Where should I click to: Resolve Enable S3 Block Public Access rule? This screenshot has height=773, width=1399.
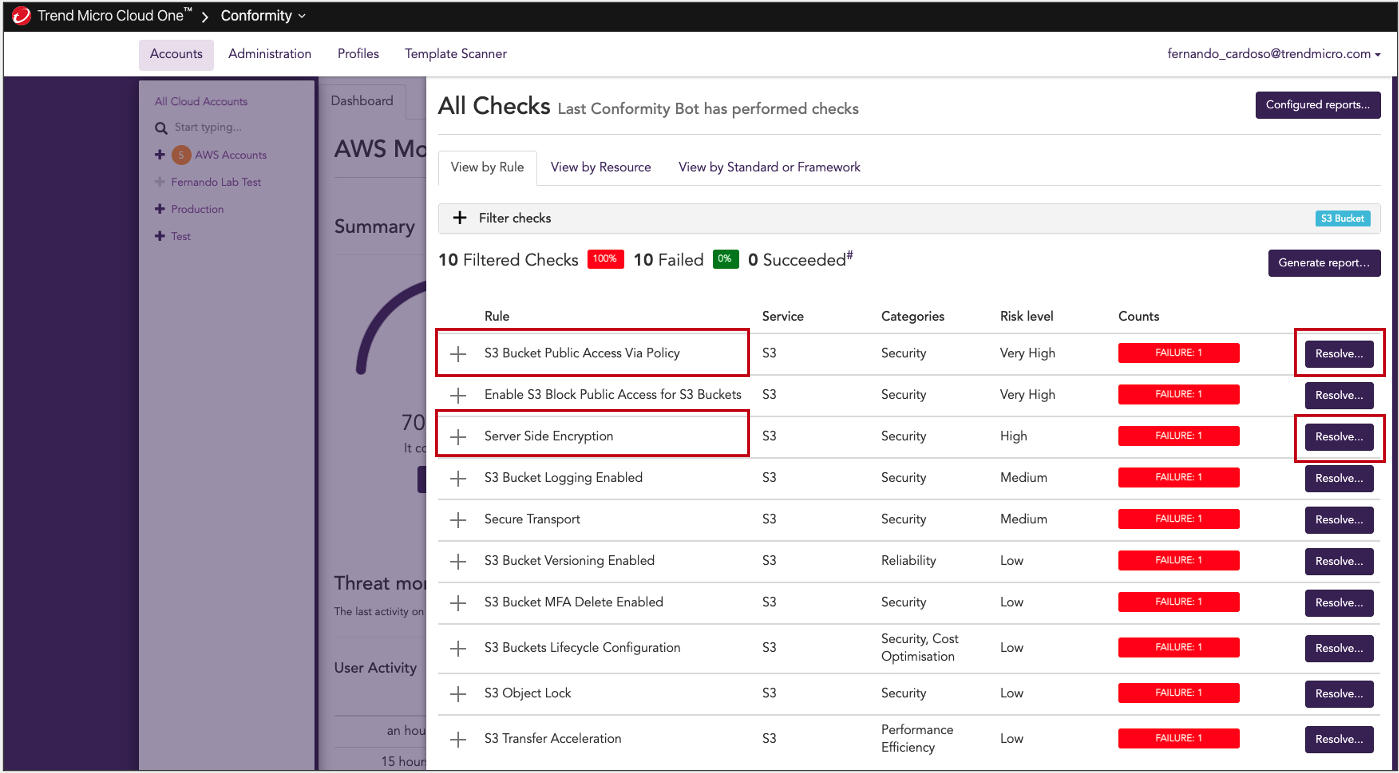[x=1339, y=395]
